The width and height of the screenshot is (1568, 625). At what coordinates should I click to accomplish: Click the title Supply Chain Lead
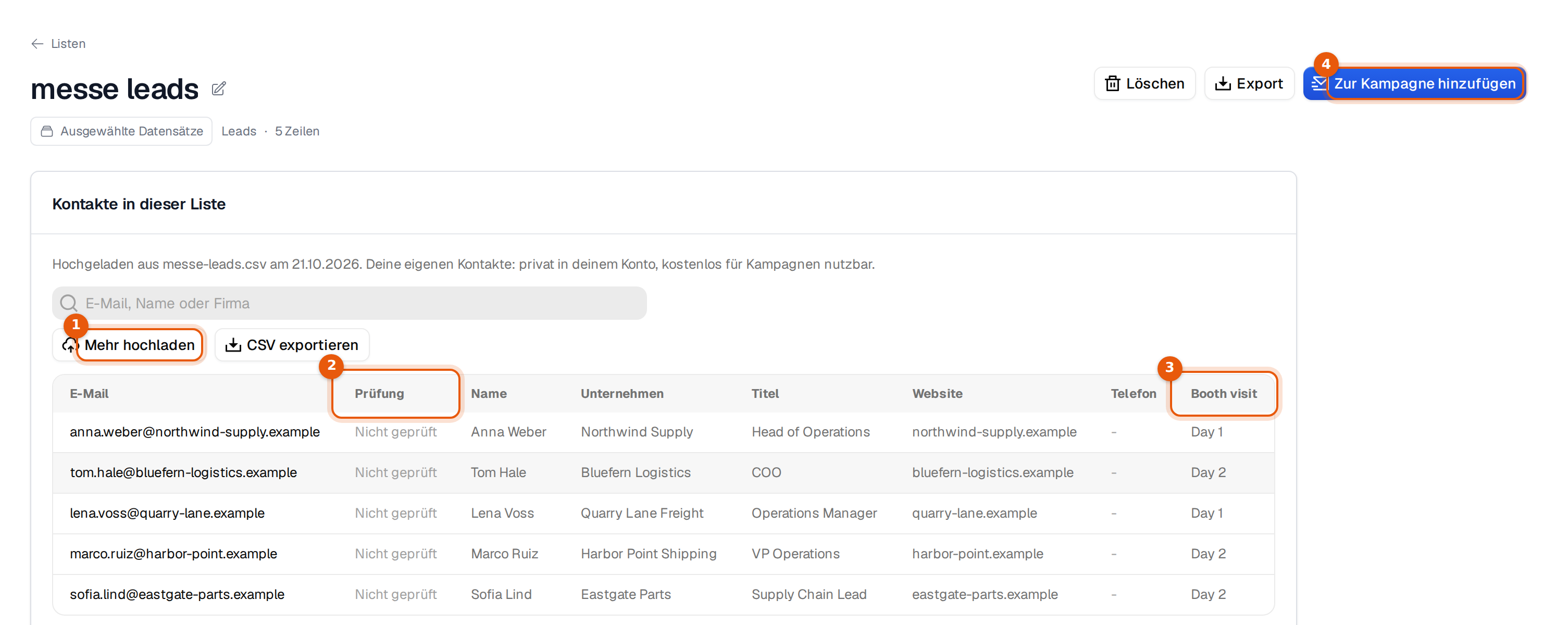[x=808, y=595]
